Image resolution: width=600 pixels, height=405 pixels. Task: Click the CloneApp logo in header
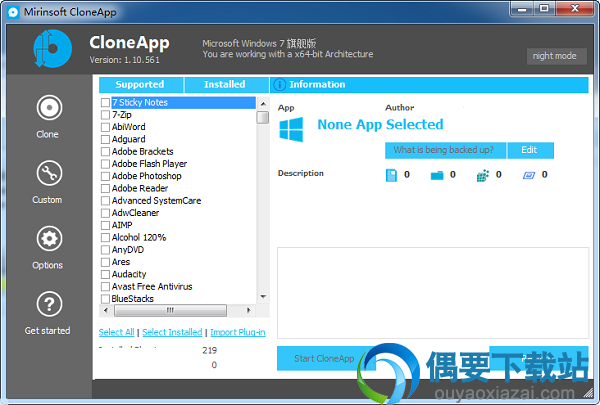tap(52, 49)
